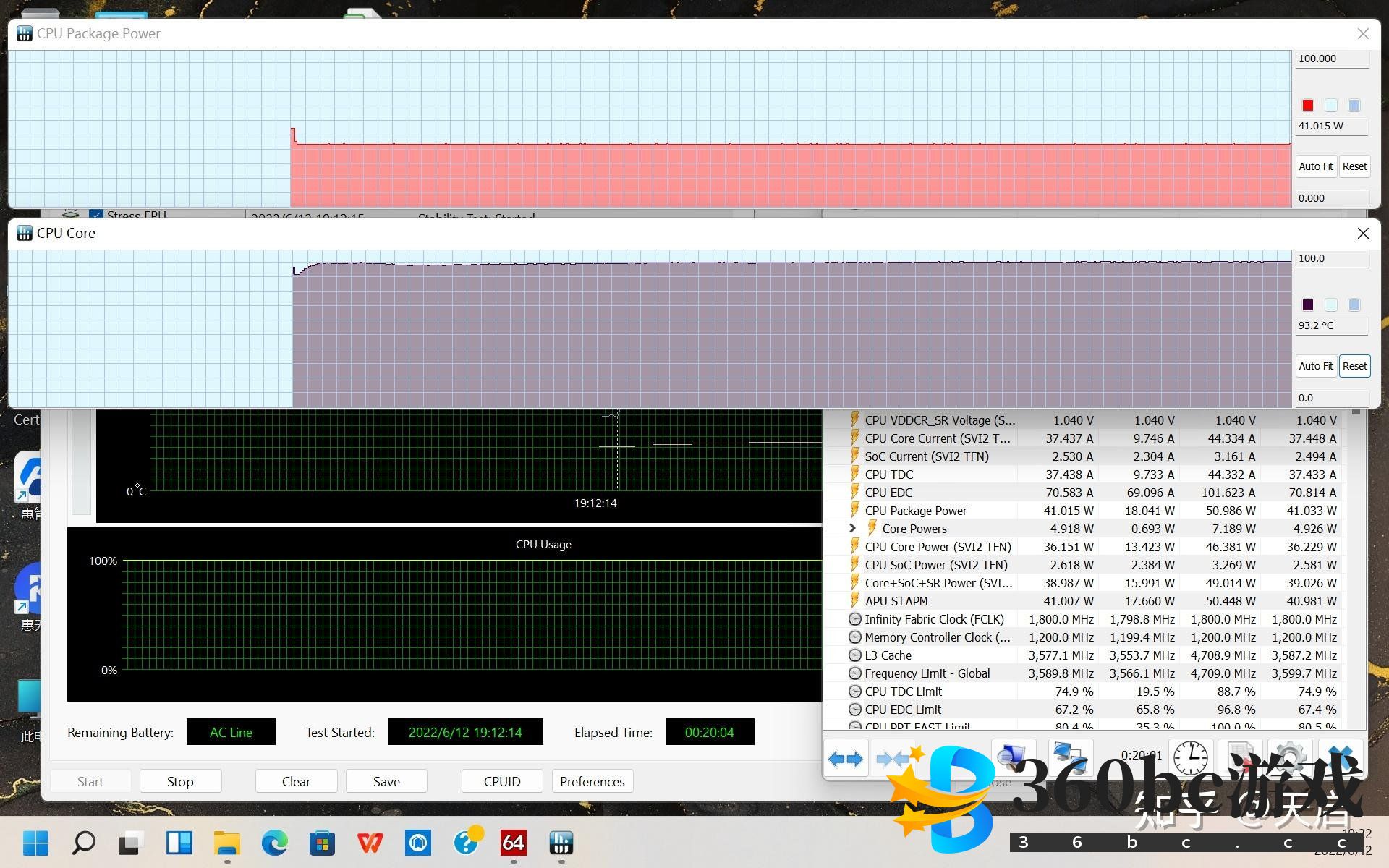Click the expand-columns blue arrows icon
Viewport: 1389px width, 868px height.
coord(845,759)
